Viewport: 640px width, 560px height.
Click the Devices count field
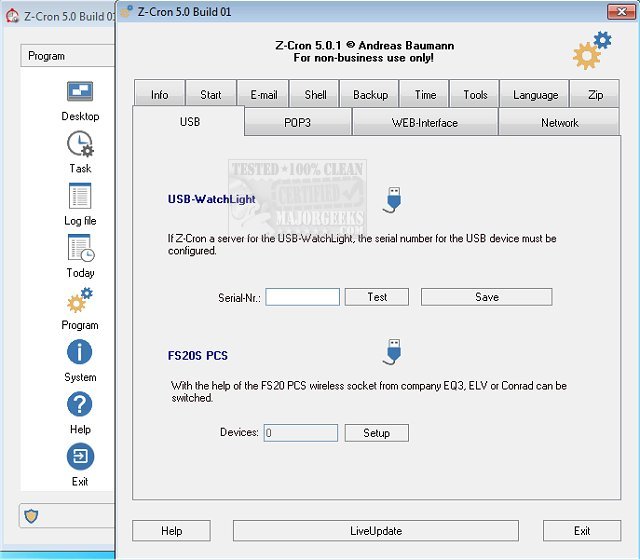[x=301, y=433]
